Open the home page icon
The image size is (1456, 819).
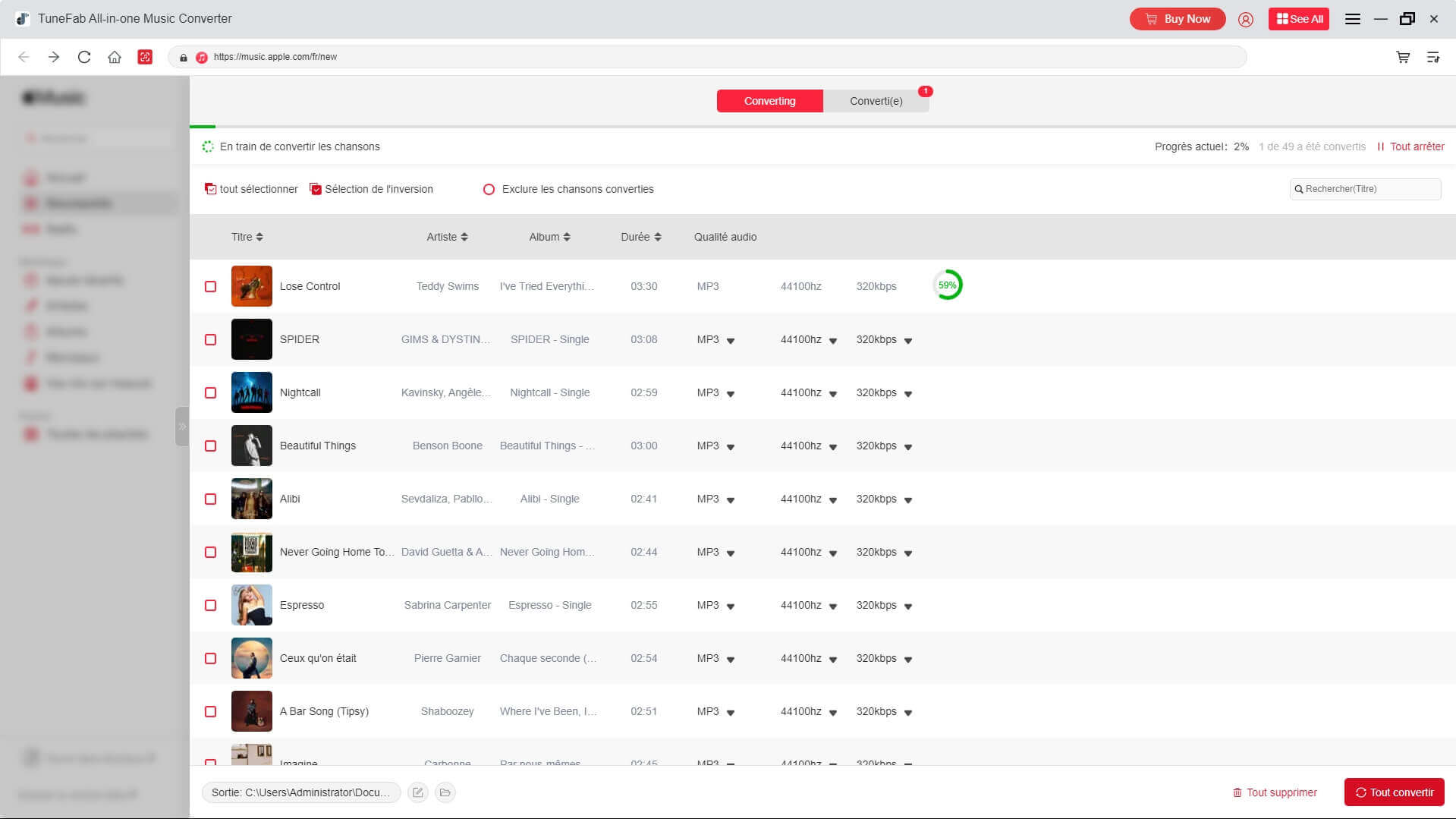115,57
